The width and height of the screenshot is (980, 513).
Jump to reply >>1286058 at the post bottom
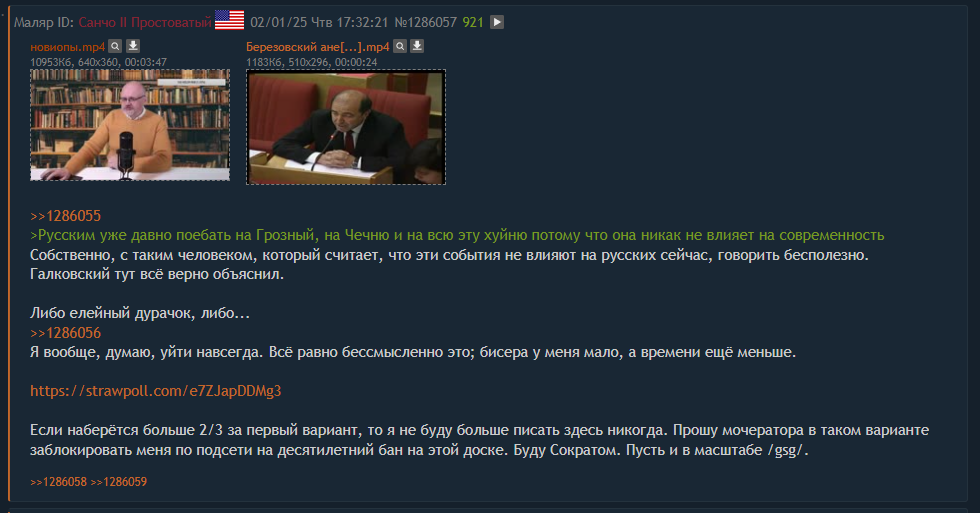point(58,482)
